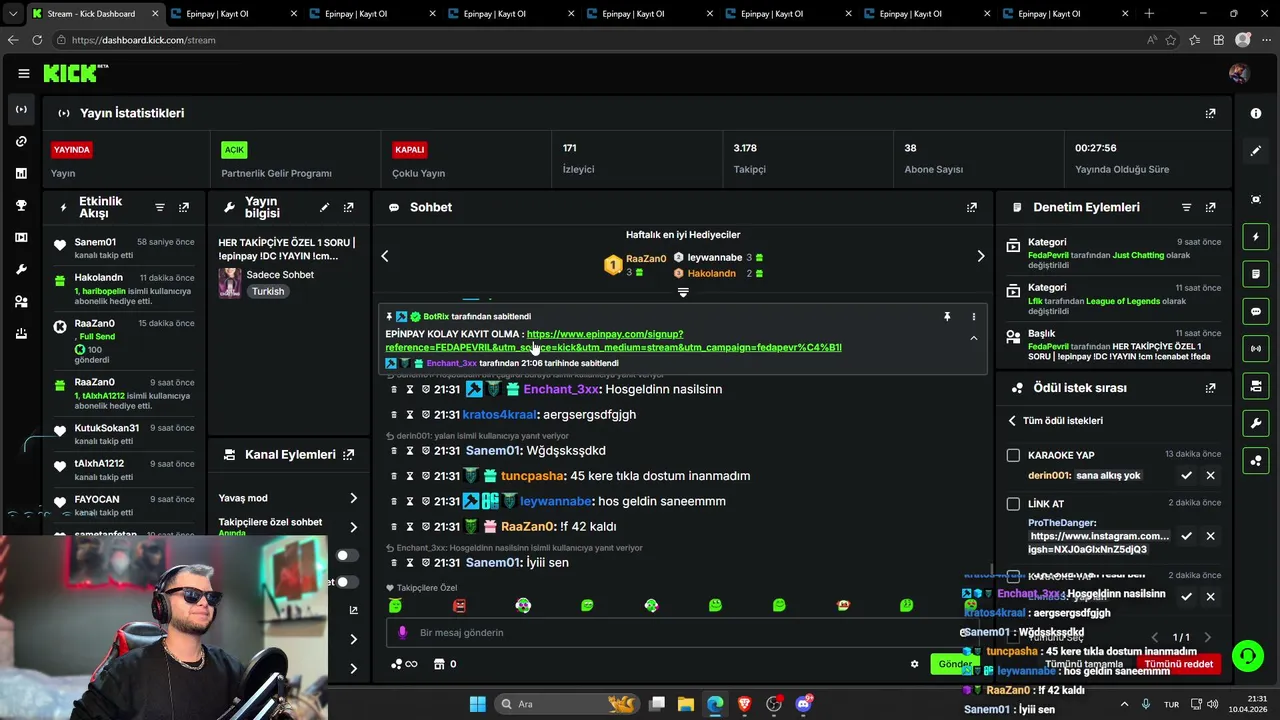
Task: Pop out the Denetim Eylemleri panel
Action: coord(1210,207)
